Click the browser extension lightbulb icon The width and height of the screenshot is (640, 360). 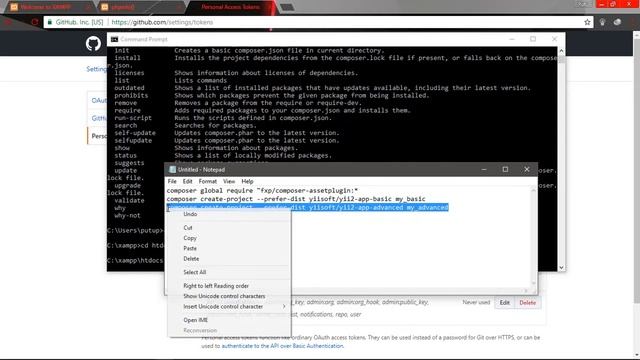602,22
